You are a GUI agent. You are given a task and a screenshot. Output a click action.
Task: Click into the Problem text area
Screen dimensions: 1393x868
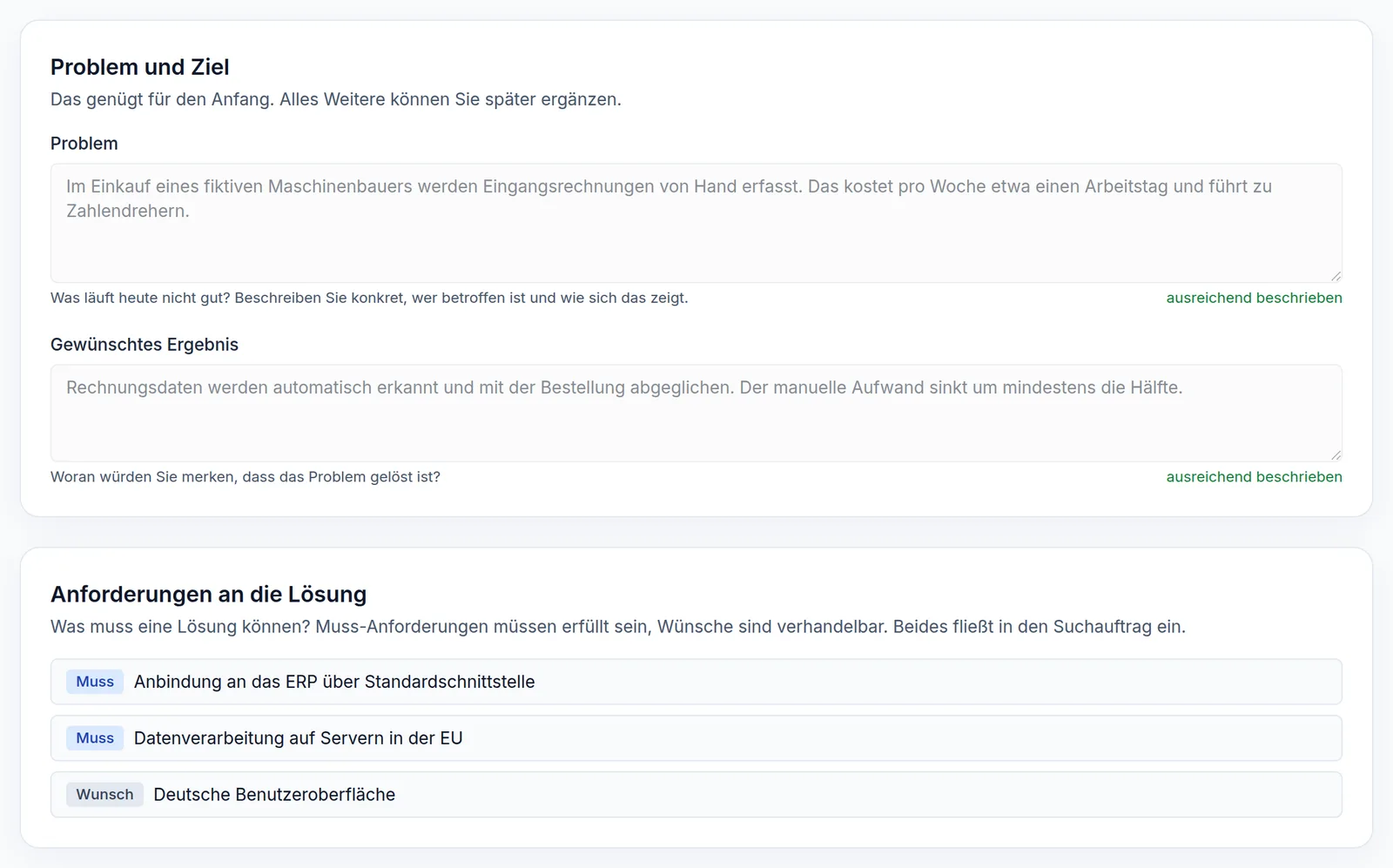696,223
